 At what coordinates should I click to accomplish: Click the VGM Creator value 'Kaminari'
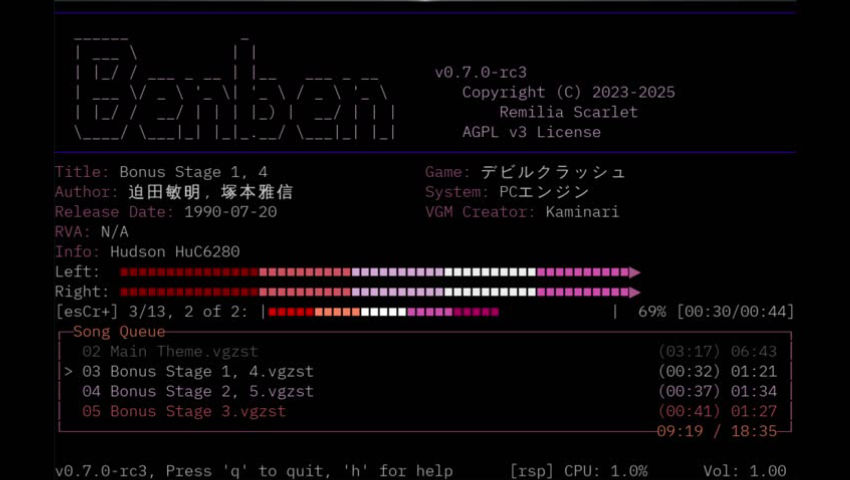(x=582, y=212)
